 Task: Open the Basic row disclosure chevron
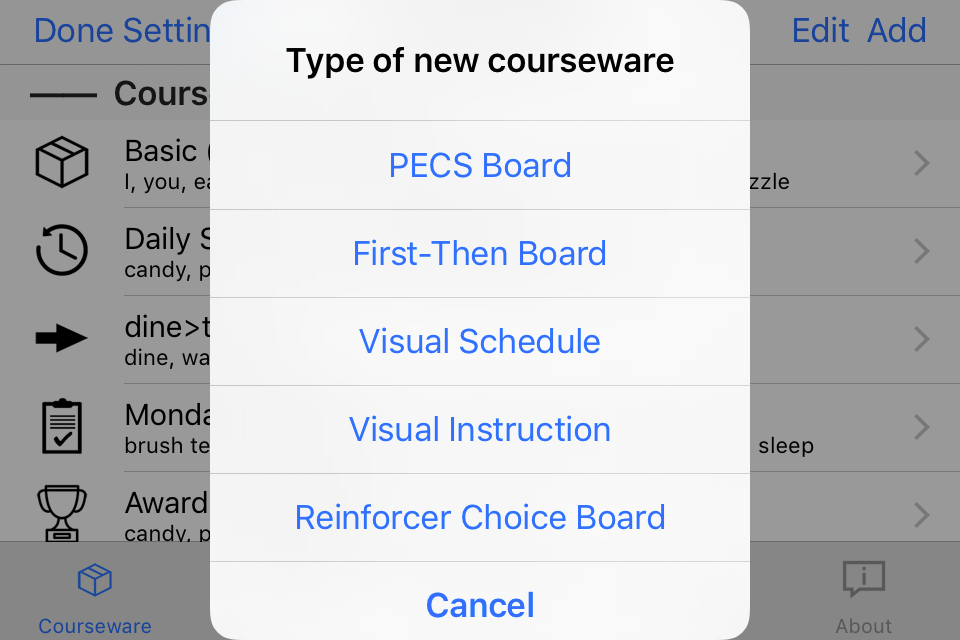click(922, 164)
